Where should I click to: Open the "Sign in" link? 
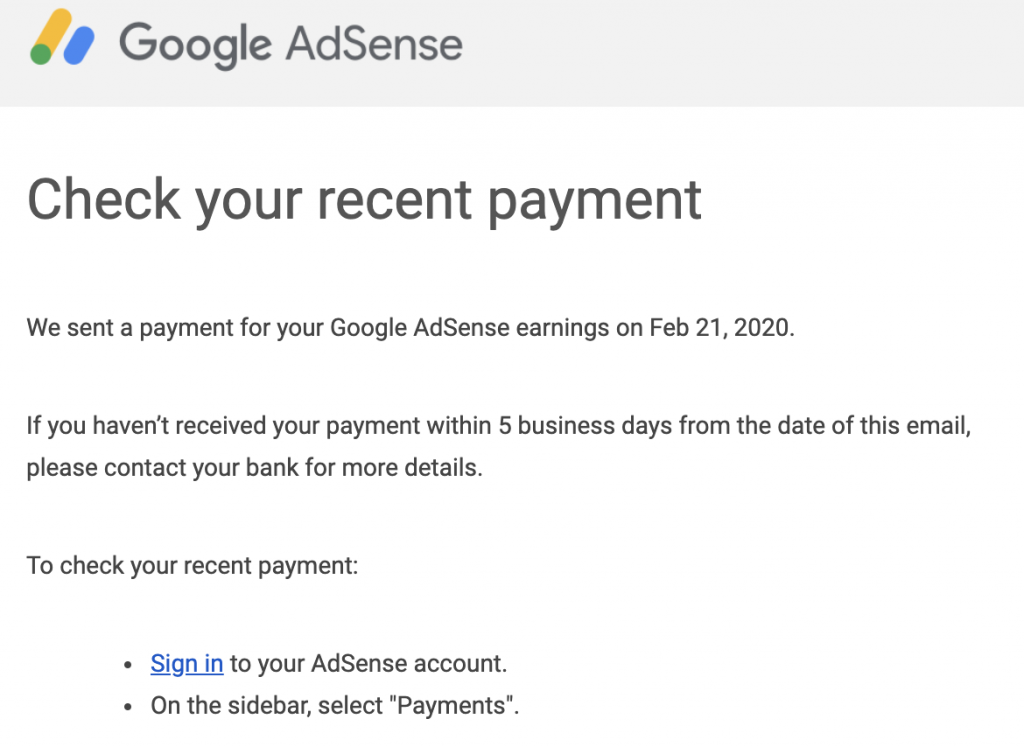186,663
